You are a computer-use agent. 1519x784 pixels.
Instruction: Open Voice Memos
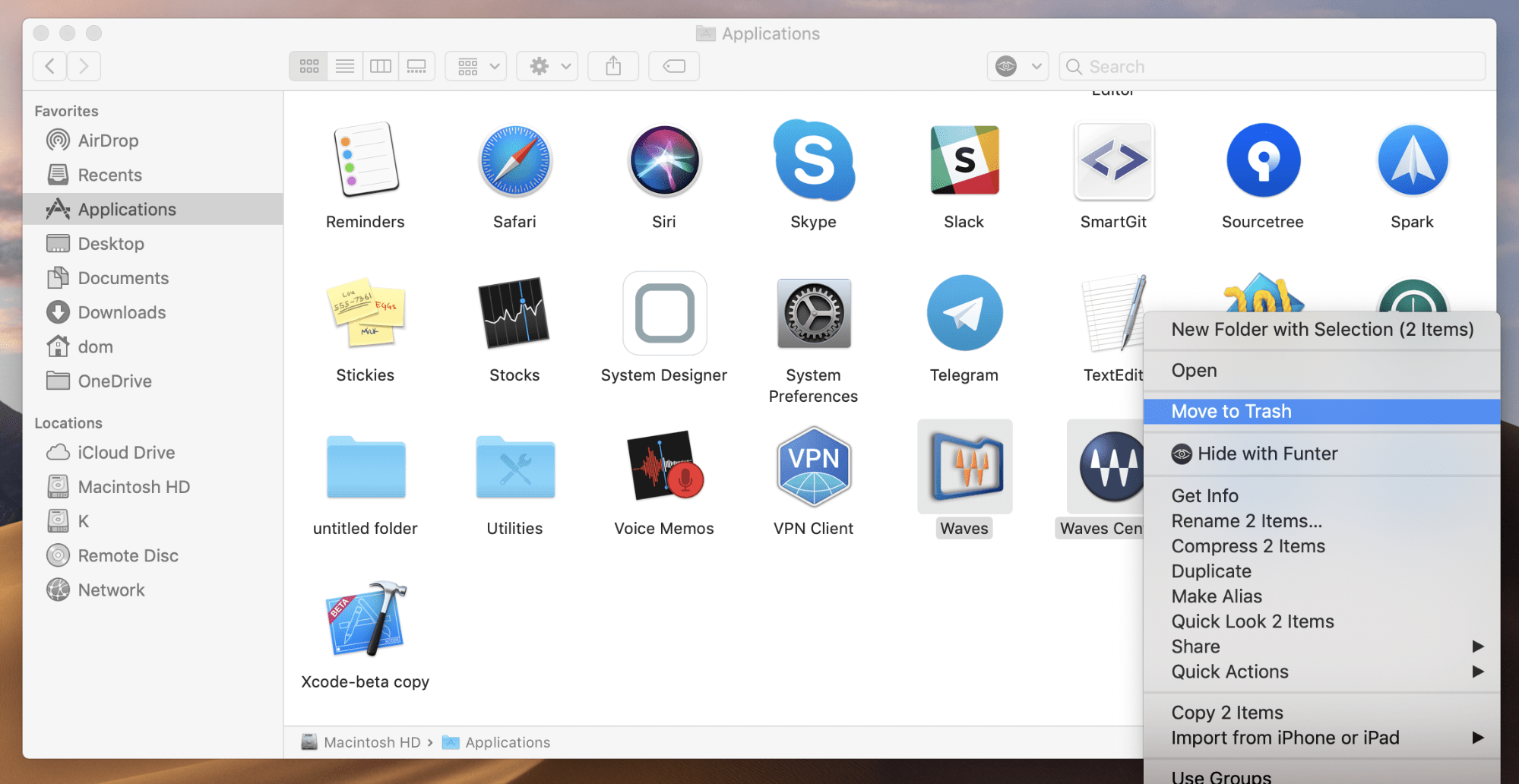(663, 466)
